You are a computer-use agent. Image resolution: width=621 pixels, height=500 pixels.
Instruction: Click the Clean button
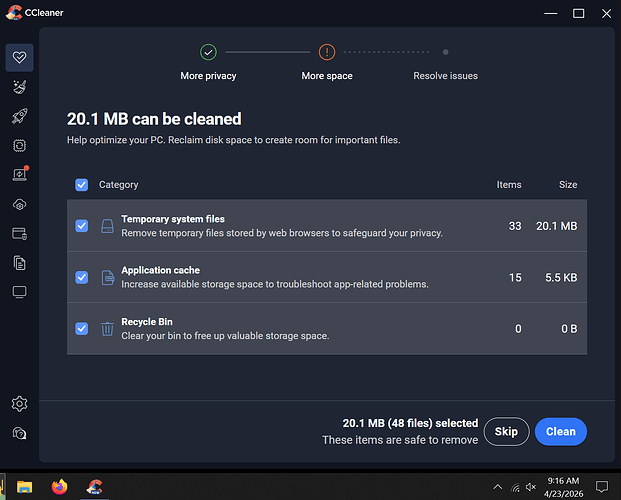pyautogui.click(x=561, y=431)
